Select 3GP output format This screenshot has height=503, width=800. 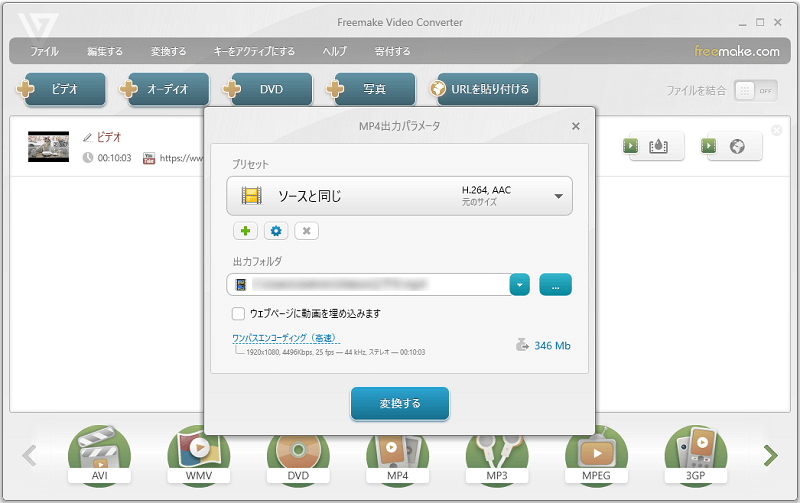[695, 454]
